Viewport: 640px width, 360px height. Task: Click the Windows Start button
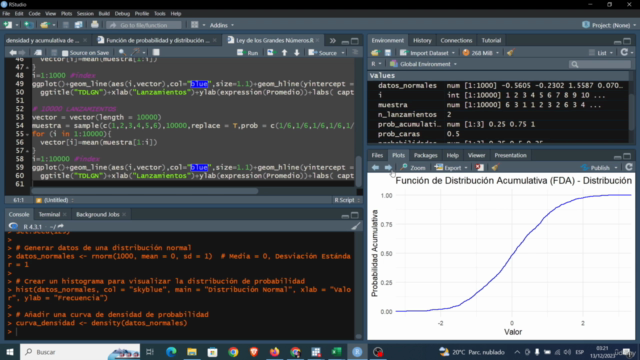[x=10, y=352]
